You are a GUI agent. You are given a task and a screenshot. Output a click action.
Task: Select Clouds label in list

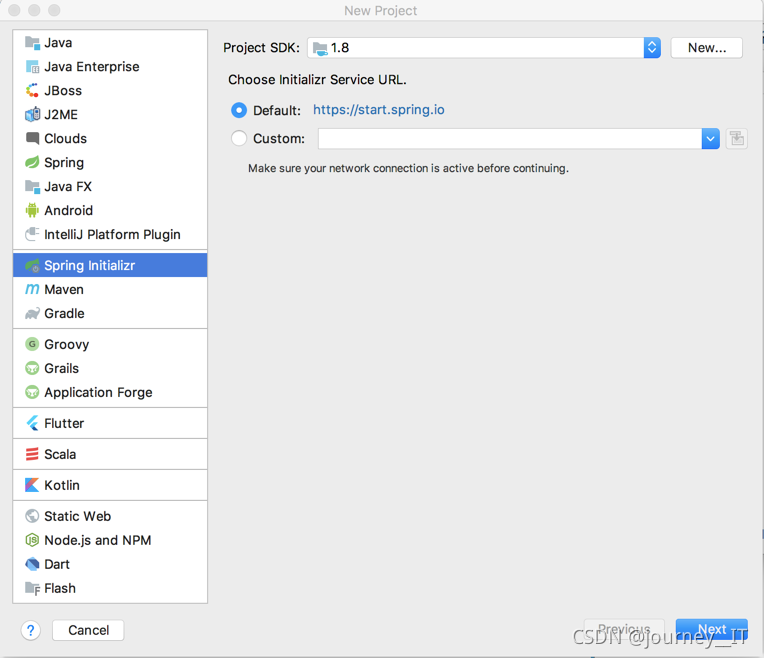pyautogui.click(x=65, y=138)
